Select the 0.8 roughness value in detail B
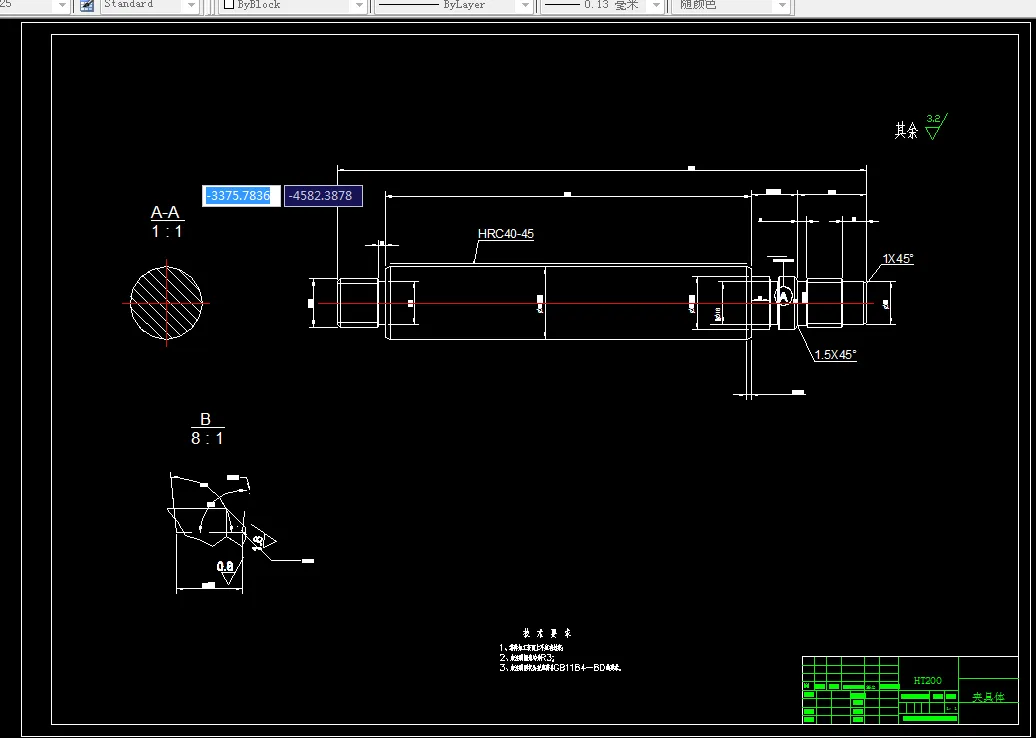This screenshot has width=1036, height=738. [x=225, y=566]
